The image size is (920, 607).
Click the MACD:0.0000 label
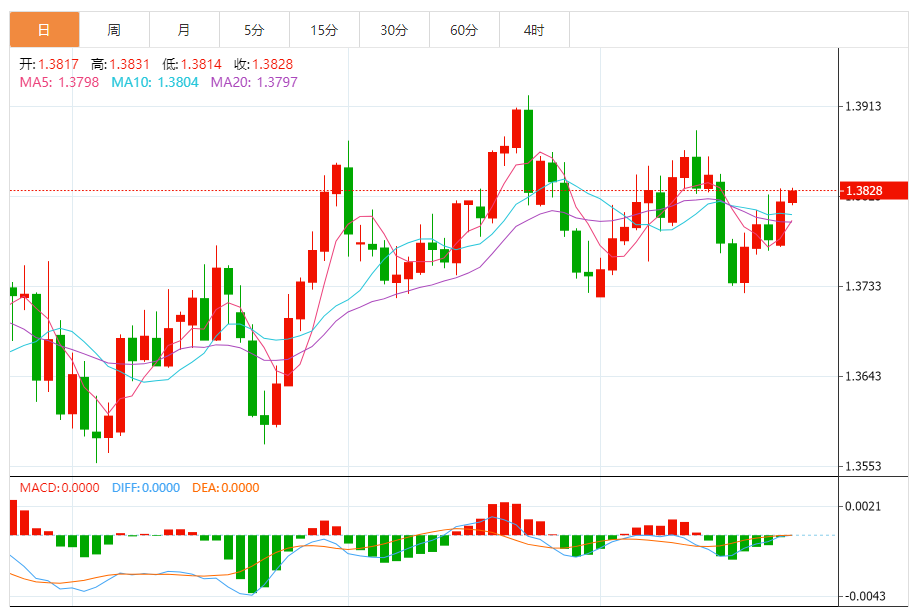[59, 488]
